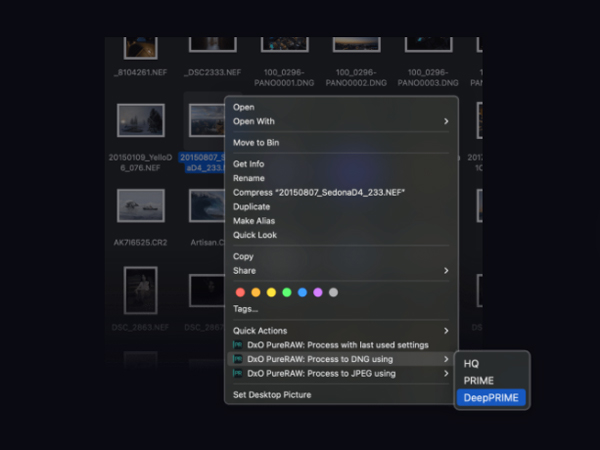Image resolution: width=600 pixels, height=450 pixels.
Task: Apply the blue color tag
Action: coord(302,292)
